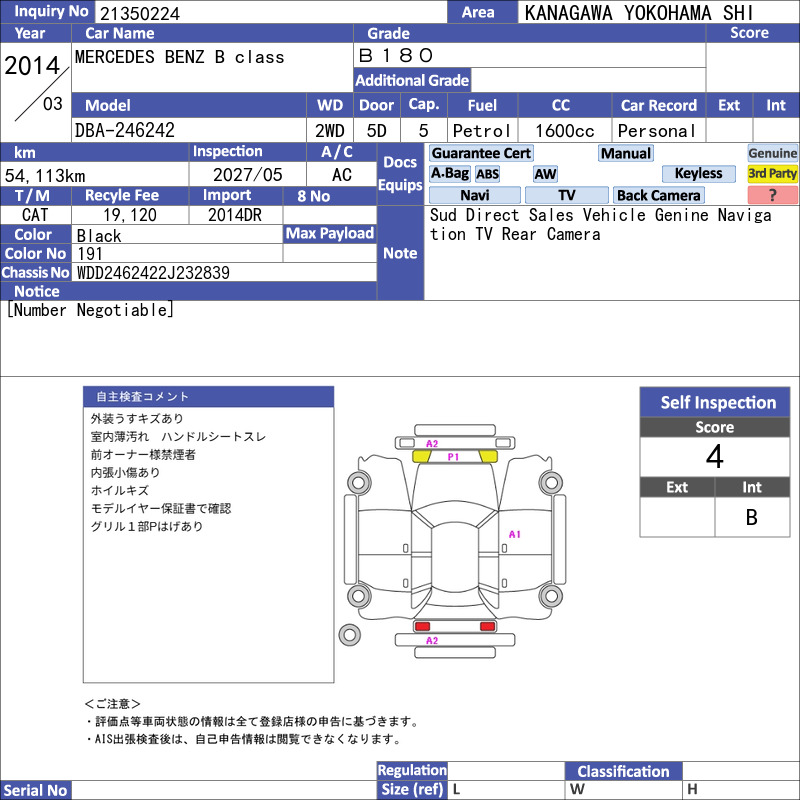Click the AW equipment badge
The height and width of the screenshot is (800, 800).
545,174
